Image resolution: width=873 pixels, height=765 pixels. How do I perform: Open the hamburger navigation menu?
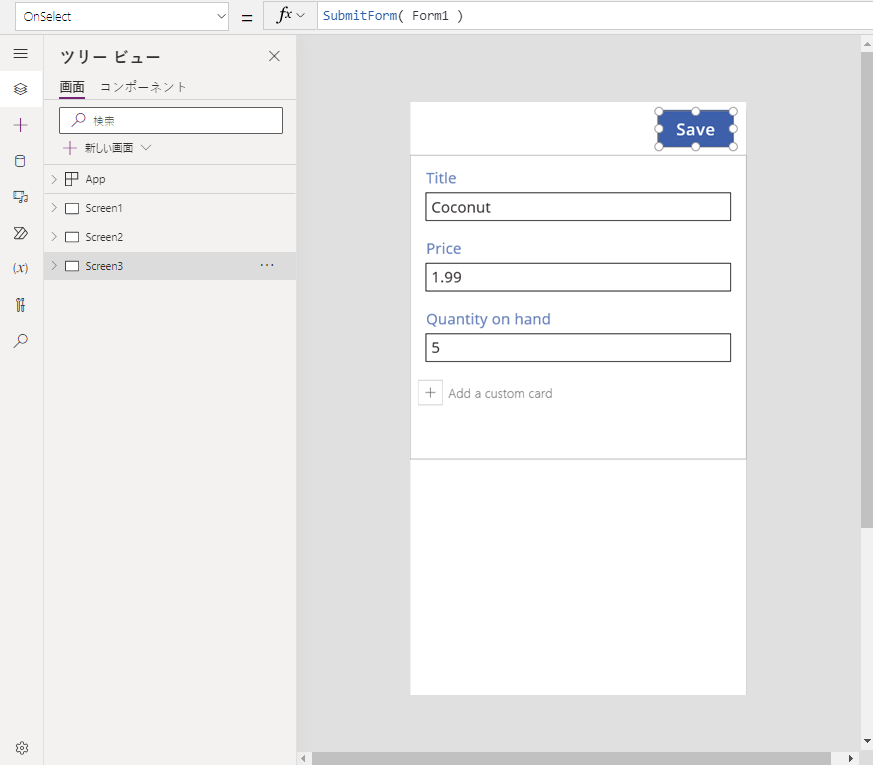[x=21, y=53]
